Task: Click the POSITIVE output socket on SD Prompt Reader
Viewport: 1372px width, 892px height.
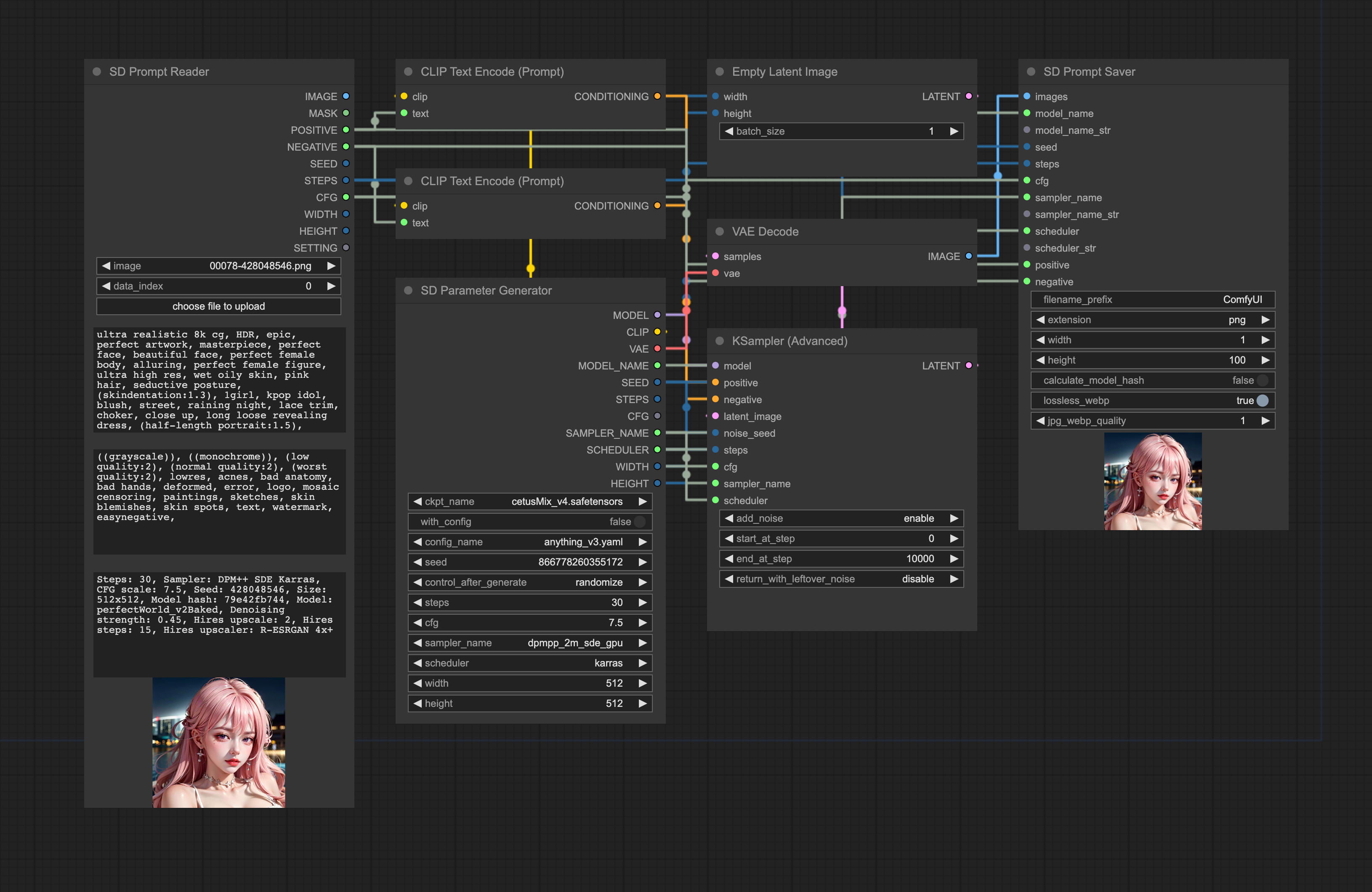Action: (x=346, y=130)
